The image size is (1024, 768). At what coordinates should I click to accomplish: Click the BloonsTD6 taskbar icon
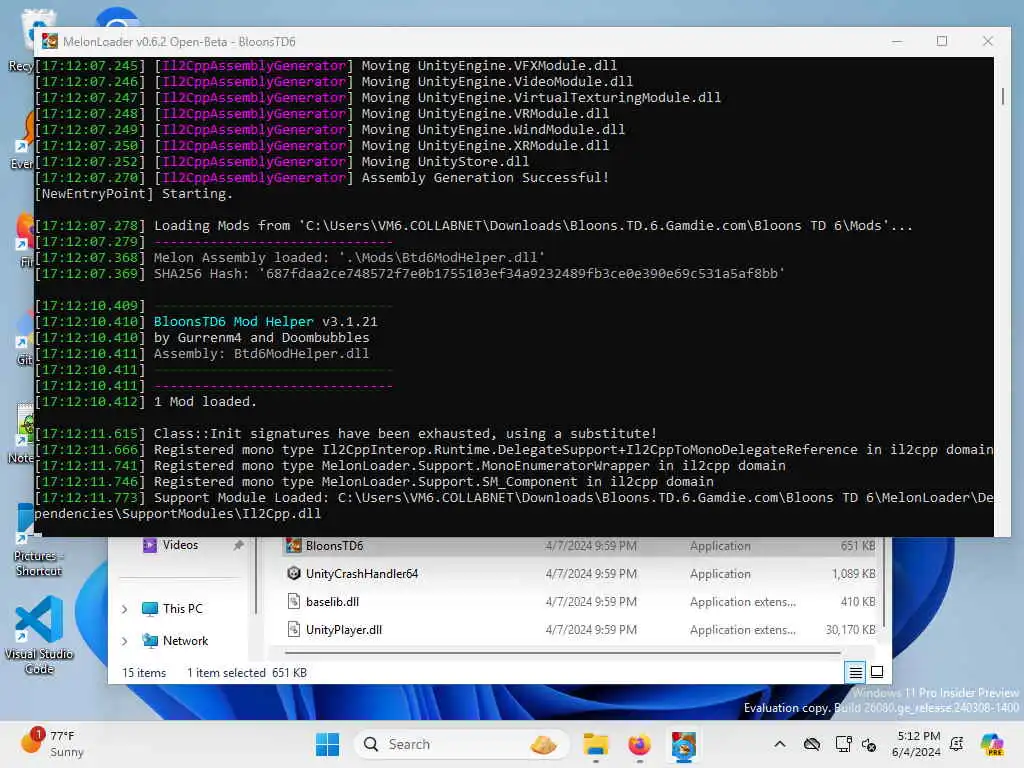point(683,744)
